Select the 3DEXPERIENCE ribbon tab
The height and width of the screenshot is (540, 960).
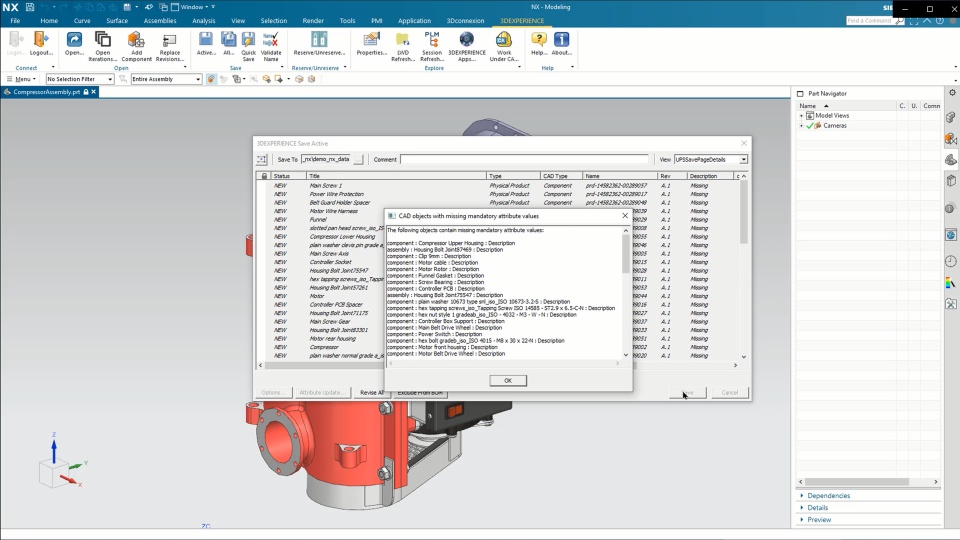point(522,21)
